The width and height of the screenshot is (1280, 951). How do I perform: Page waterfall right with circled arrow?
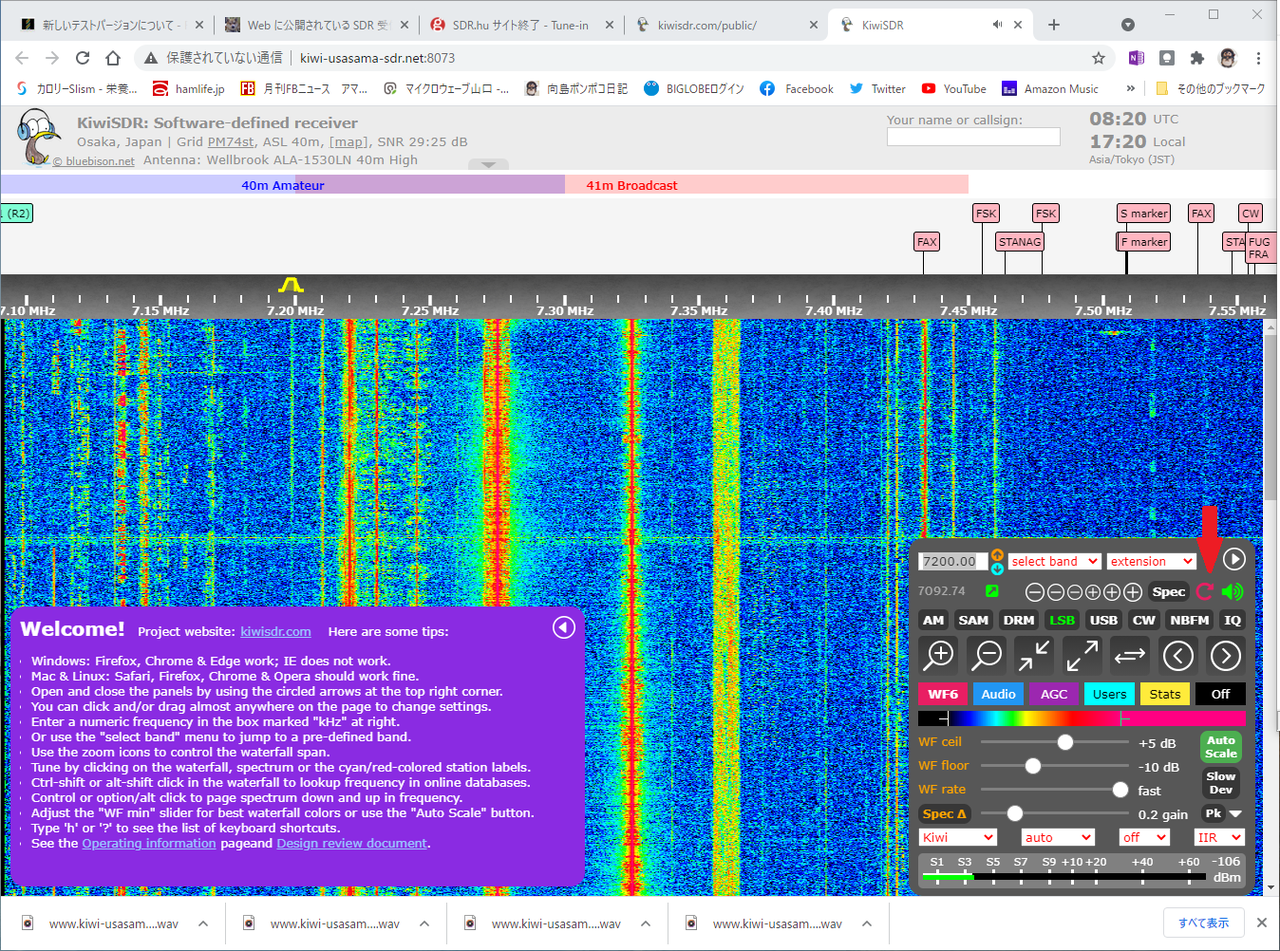(1225, 655)
